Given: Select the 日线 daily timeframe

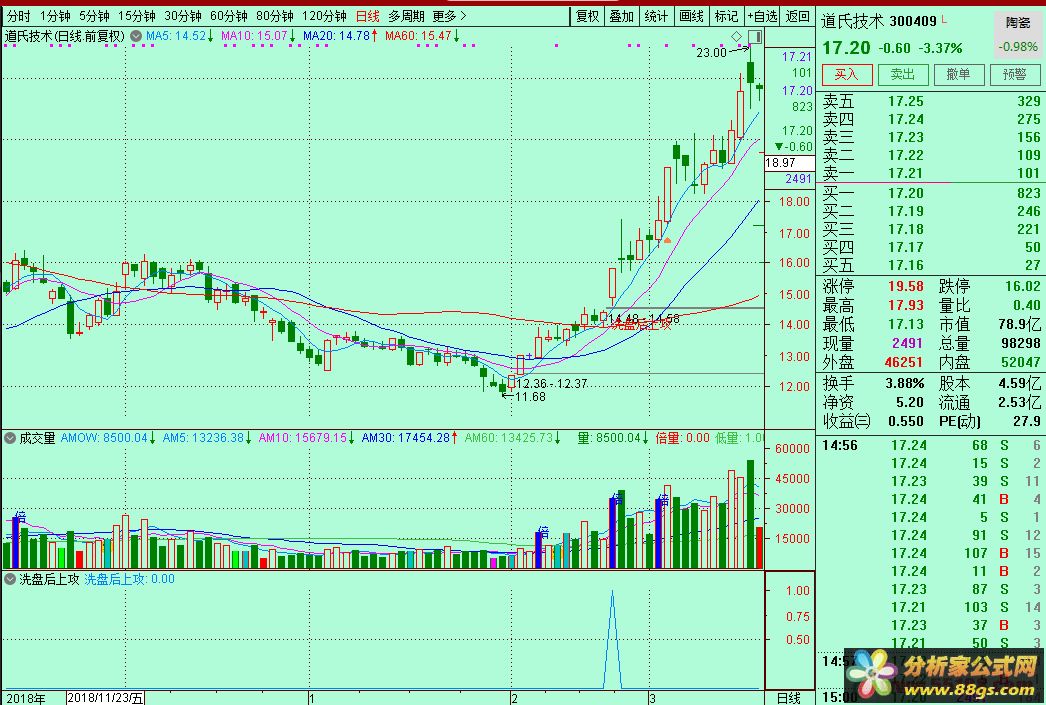Looking at the screenshot, I should pos(368,16).
